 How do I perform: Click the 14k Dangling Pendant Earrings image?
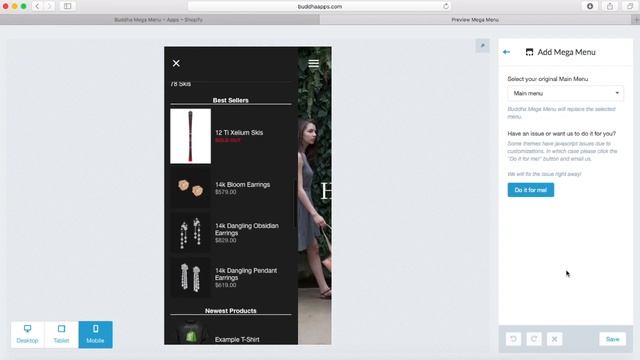point(191,278)
